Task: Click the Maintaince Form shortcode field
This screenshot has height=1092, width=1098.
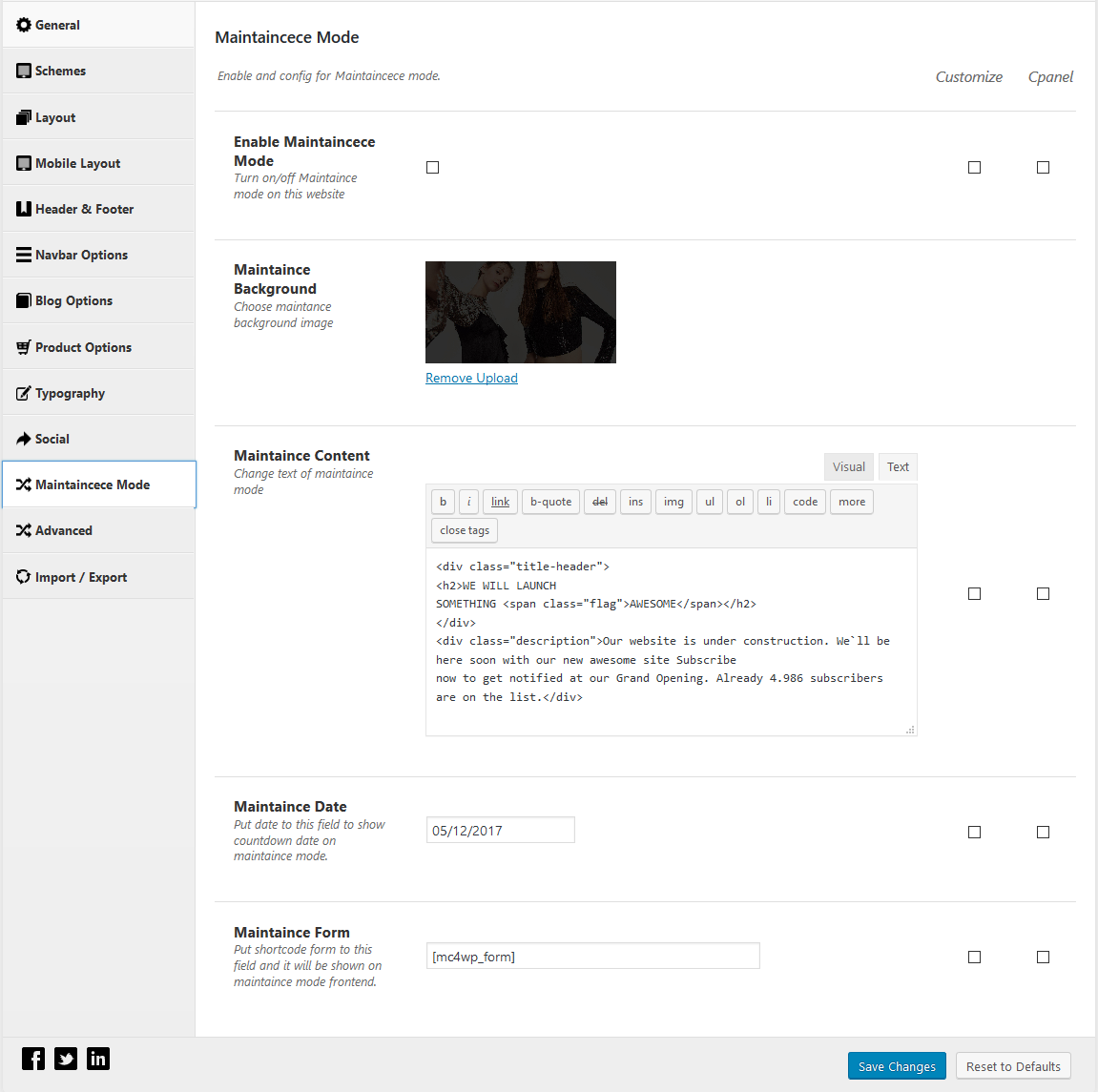Action: 592,957
